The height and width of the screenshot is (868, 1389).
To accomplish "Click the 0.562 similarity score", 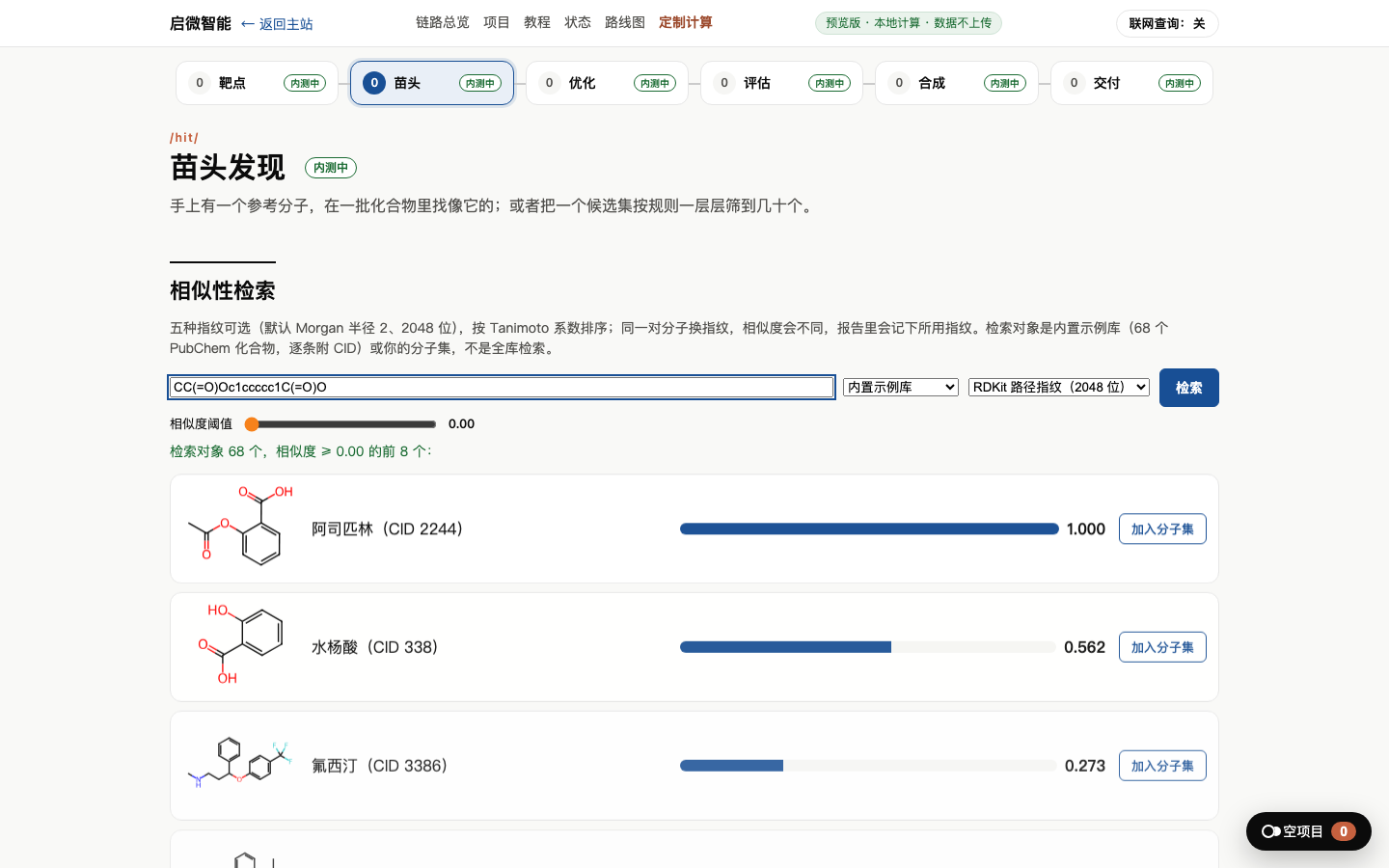I will tap(1085, 647).
